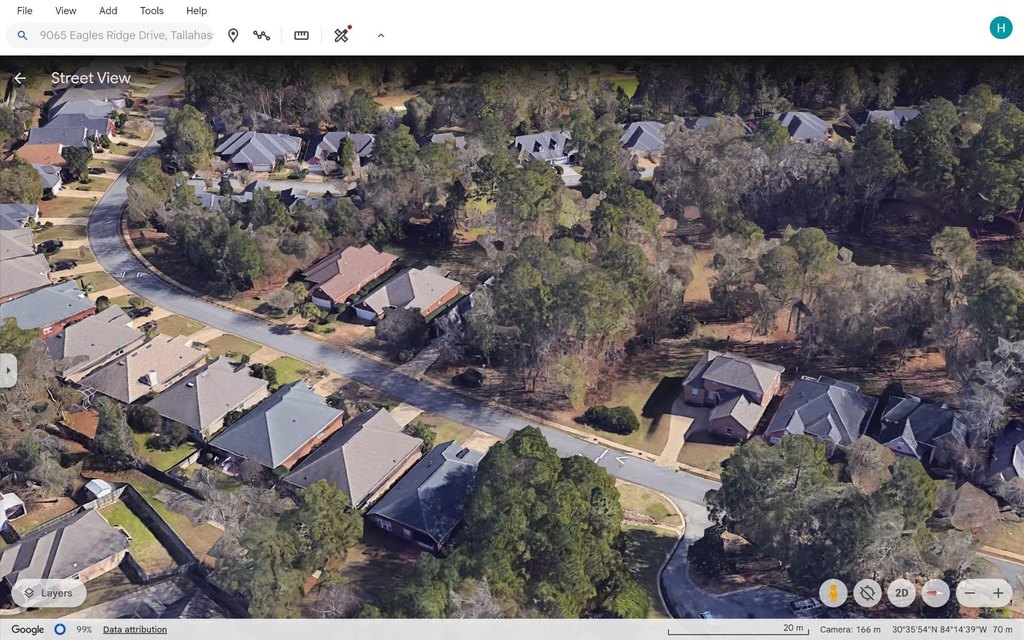Toggle the 2D view mode button
This screenshot has width=1024, height=640.
click(901, 593)
